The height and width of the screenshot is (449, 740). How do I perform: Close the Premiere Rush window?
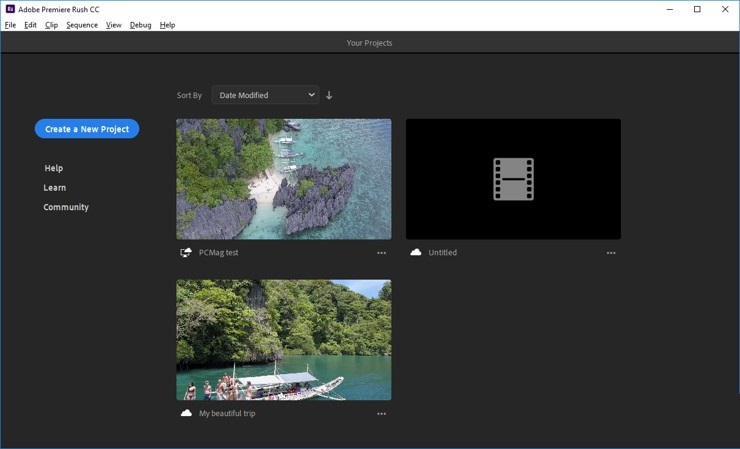(x=725, y=9)
